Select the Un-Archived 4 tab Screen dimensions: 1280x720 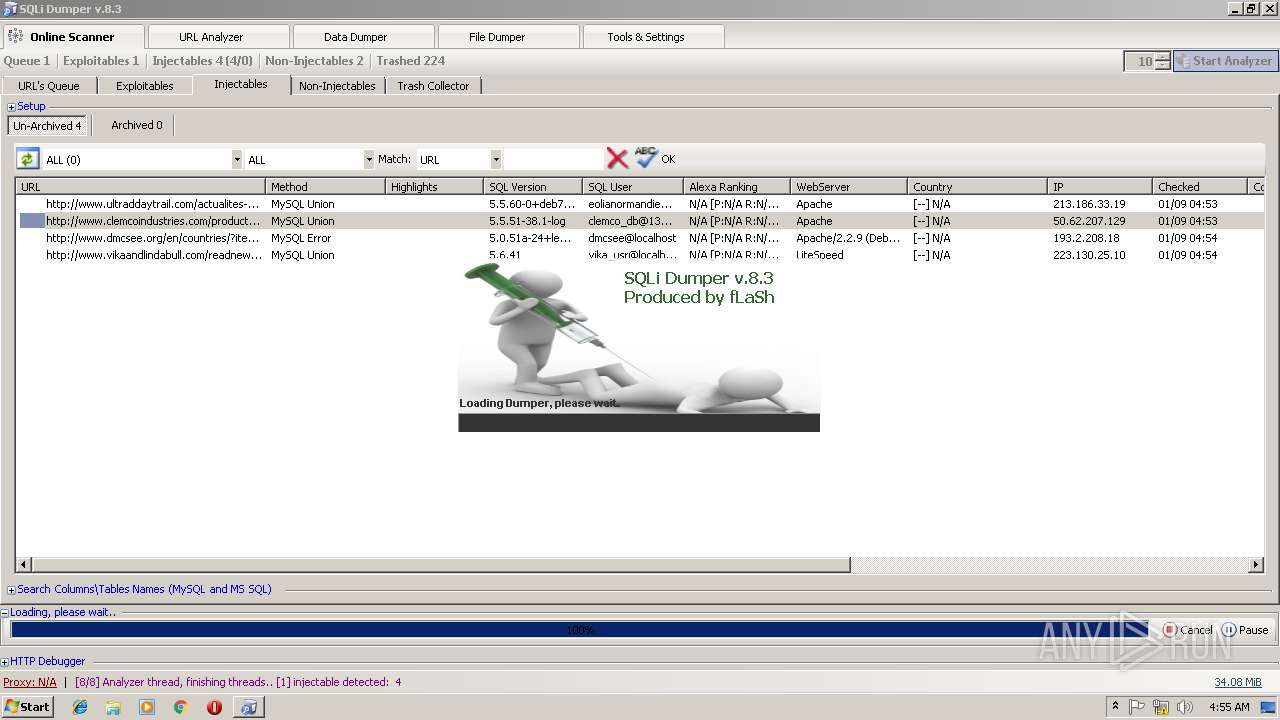coord(47,126)
